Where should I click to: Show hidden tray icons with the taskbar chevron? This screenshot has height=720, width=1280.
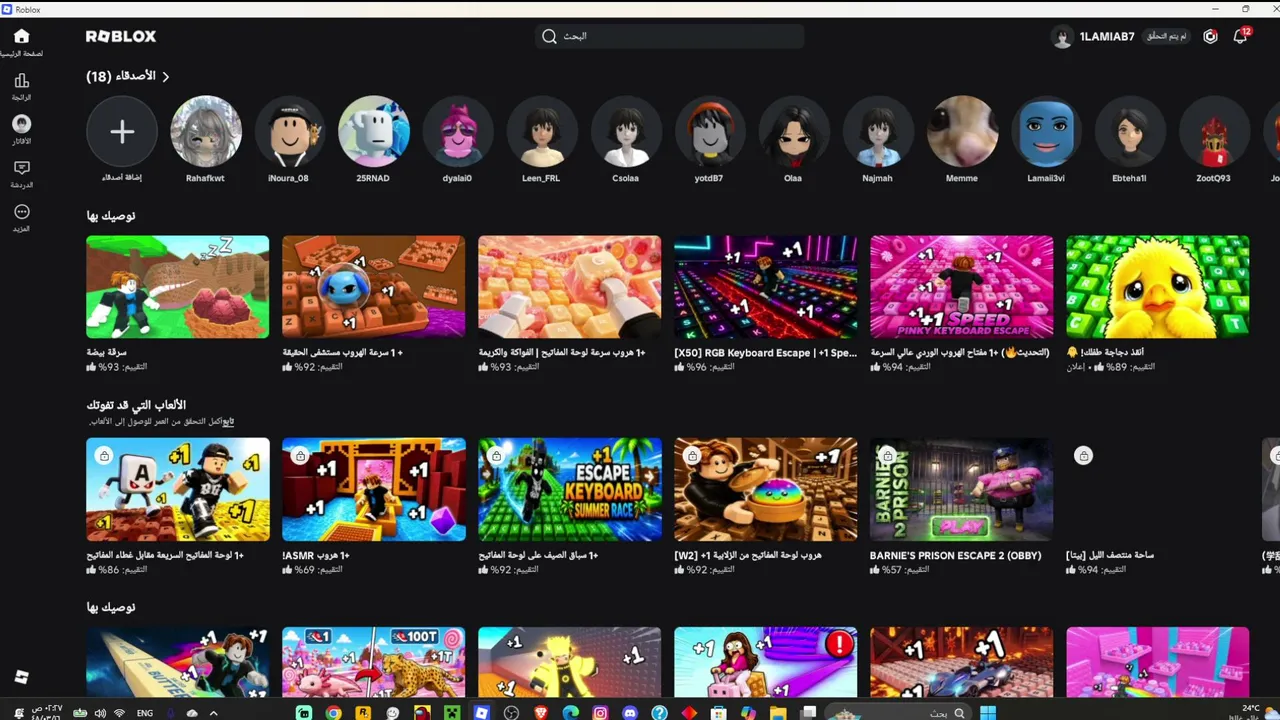(214, 713)
